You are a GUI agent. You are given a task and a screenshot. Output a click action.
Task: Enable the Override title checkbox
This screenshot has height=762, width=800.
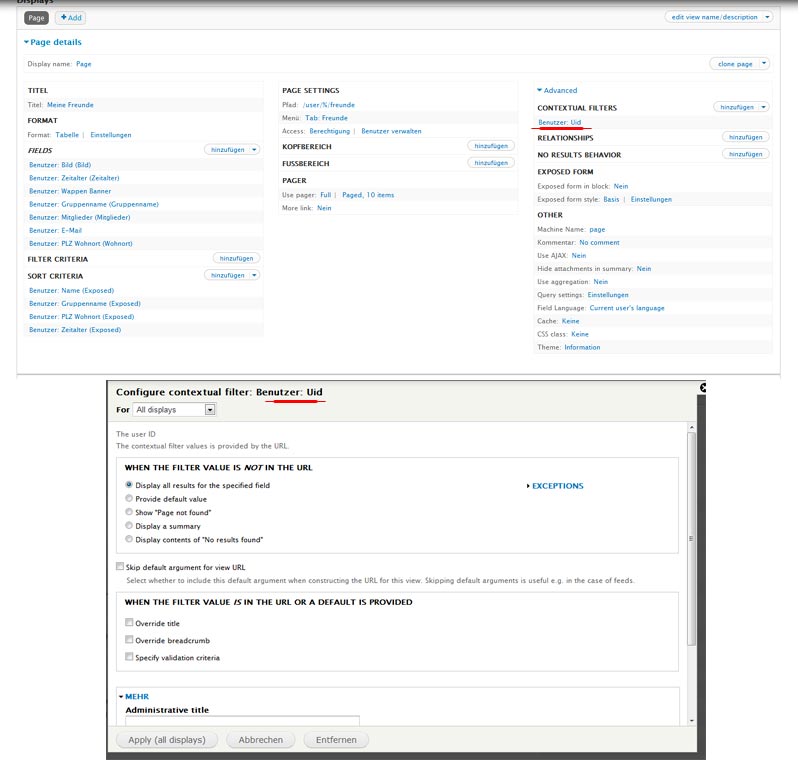(x=130, y=622)
